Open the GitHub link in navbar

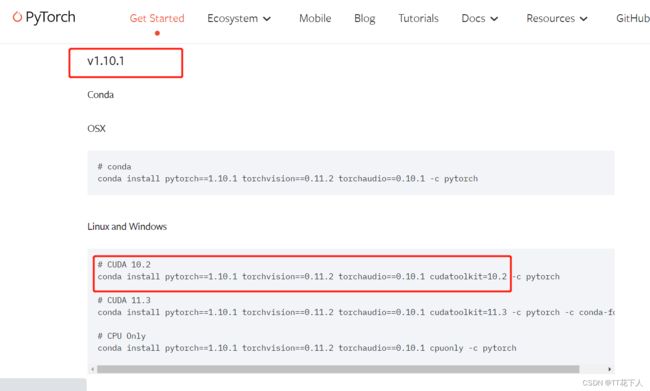click(x=633, y=18)
